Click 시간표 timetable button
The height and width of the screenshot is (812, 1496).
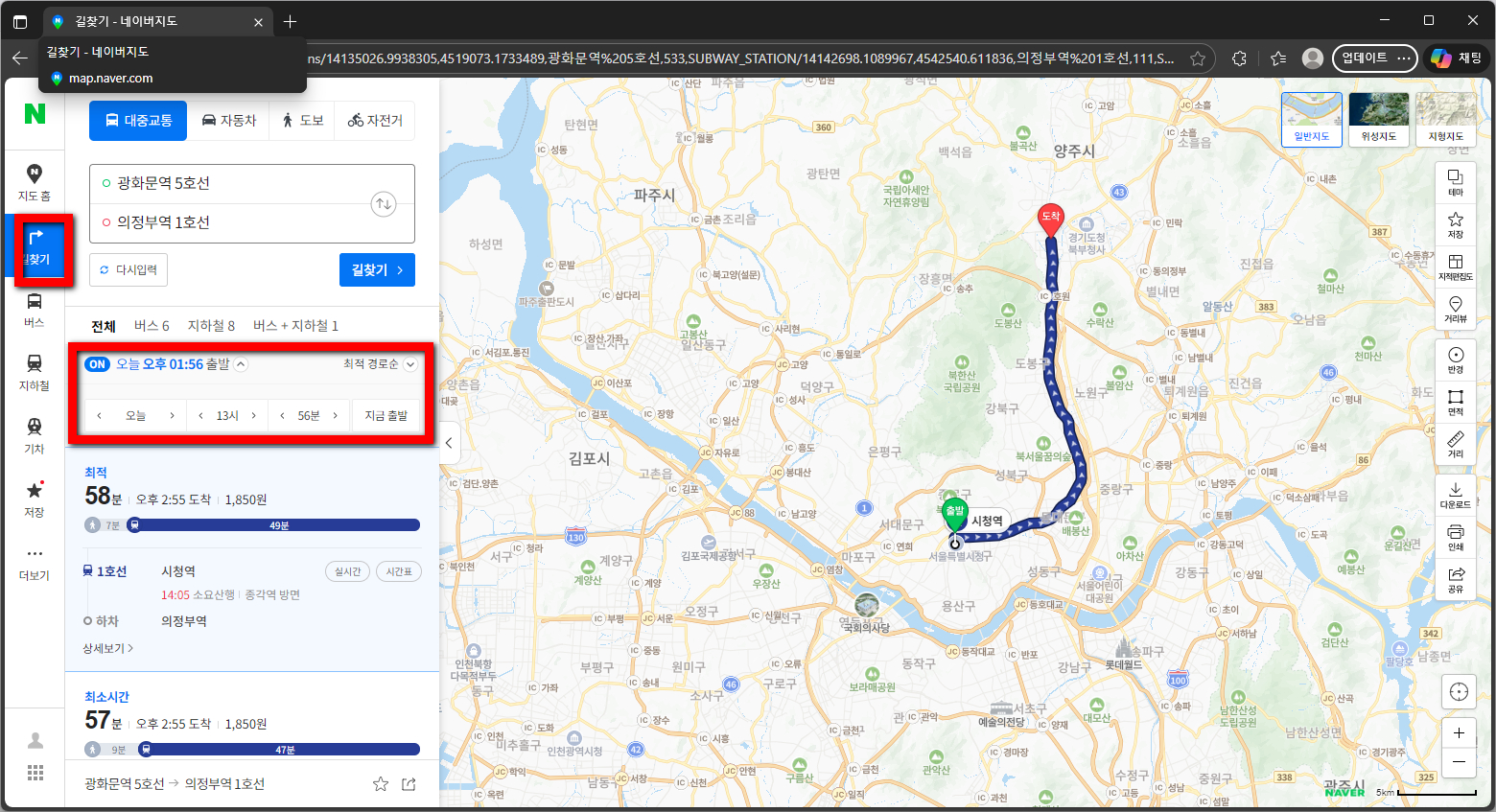tap(399, 571)
